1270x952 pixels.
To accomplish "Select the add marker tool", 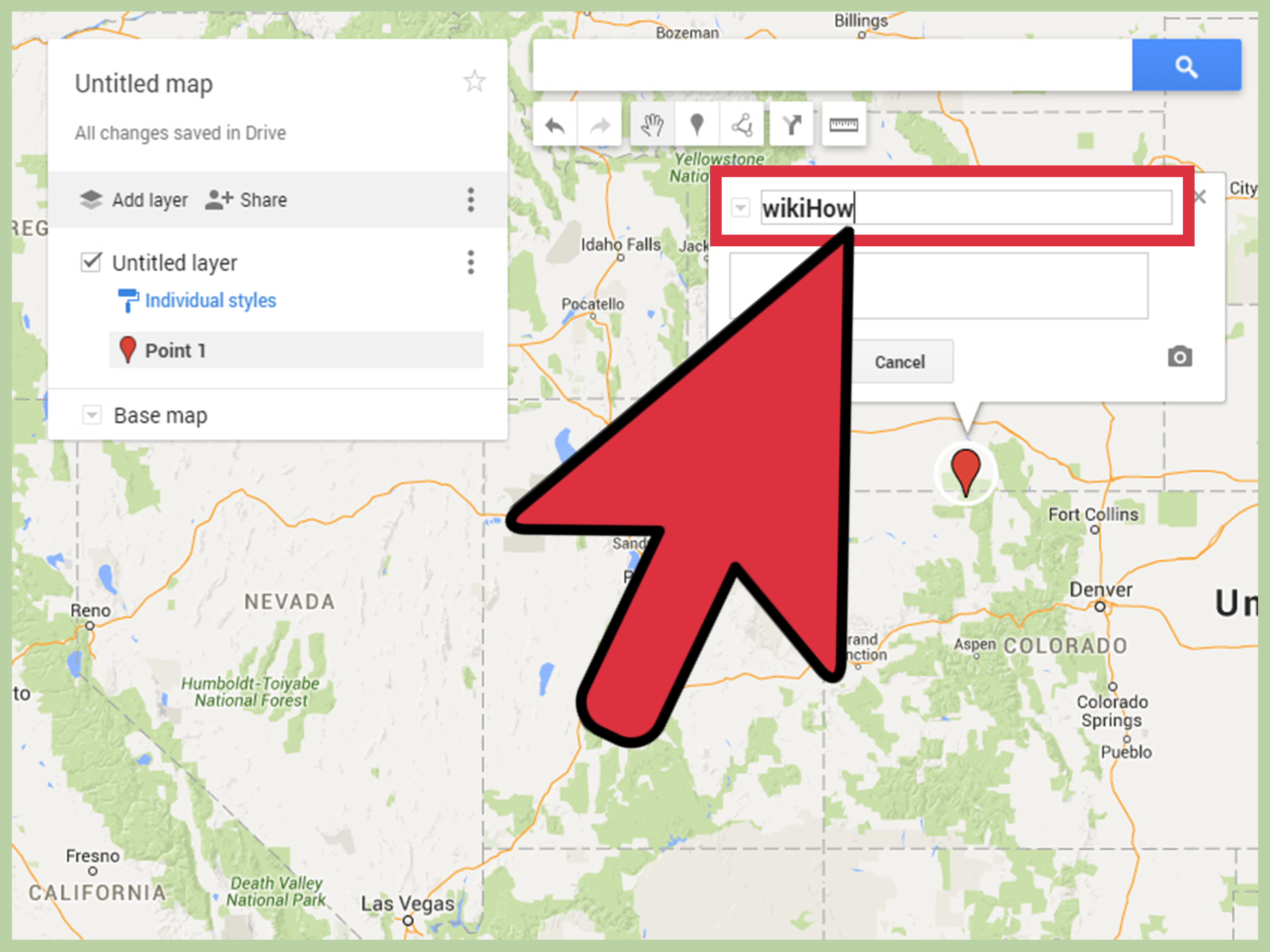I will pyautogui.click(x=697, y=124).
